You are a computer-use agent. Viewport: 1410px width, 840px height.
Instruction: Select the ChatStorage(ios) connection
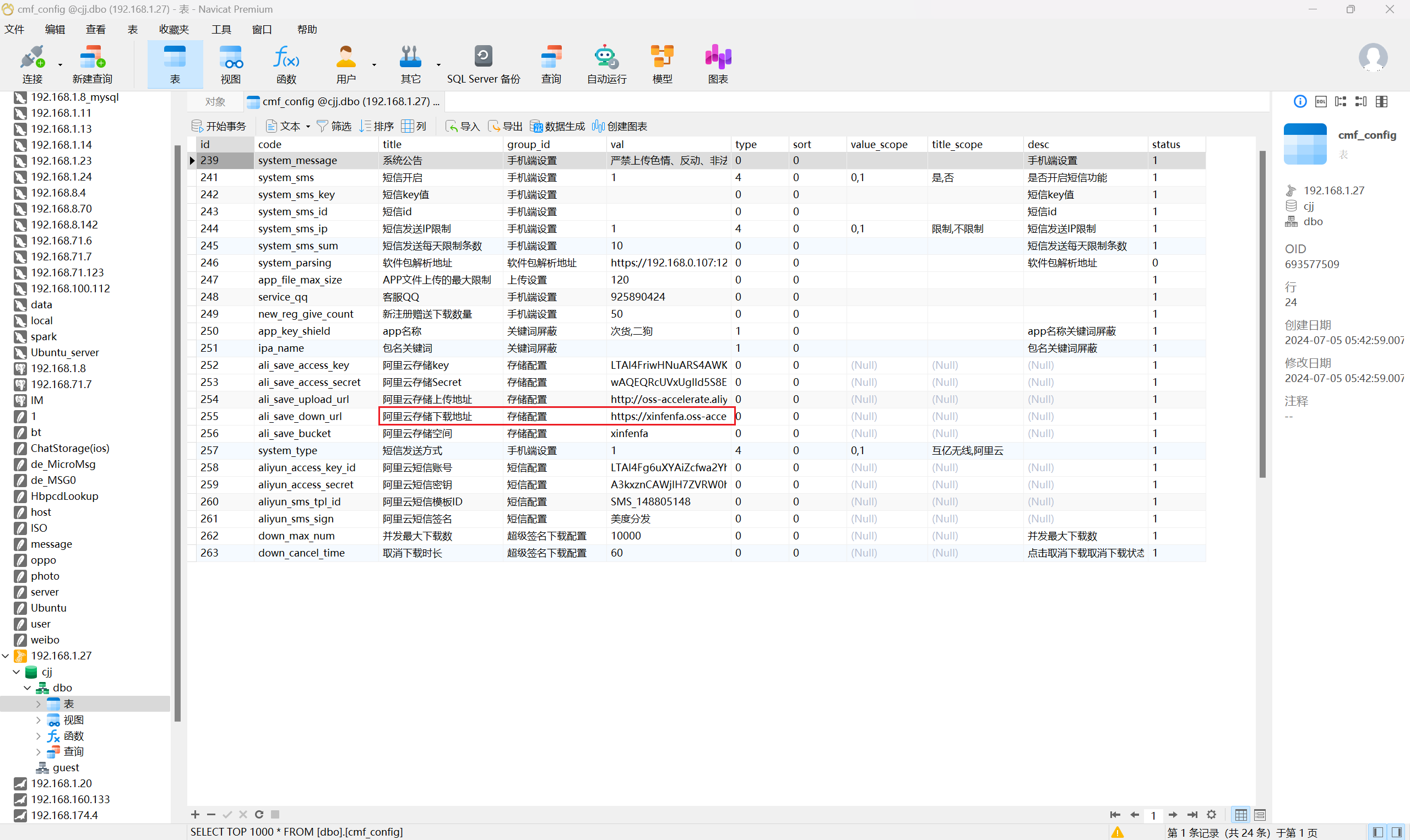pyautogui.click(x=69, y=448)
